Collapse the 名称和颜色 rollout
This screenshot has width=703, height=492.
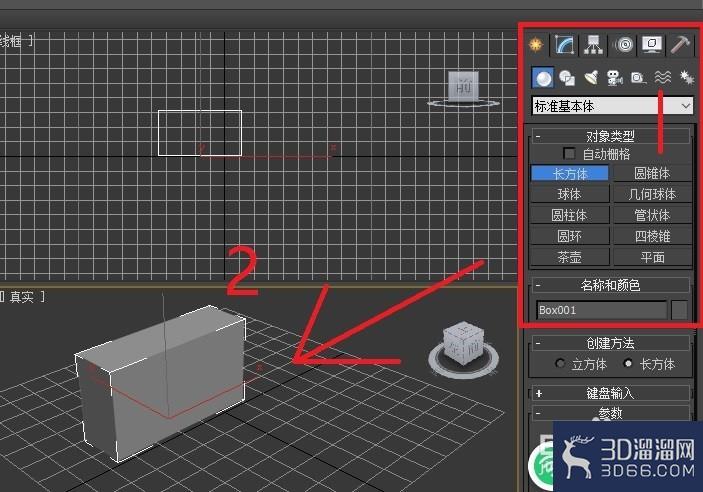(x=611, y=285)
